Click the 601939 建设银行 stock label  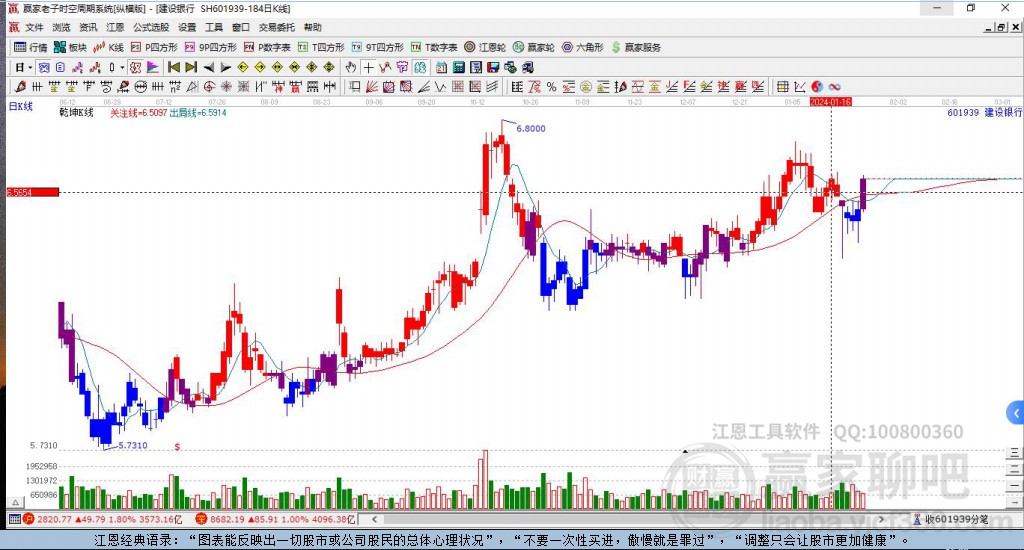point(985,112)
